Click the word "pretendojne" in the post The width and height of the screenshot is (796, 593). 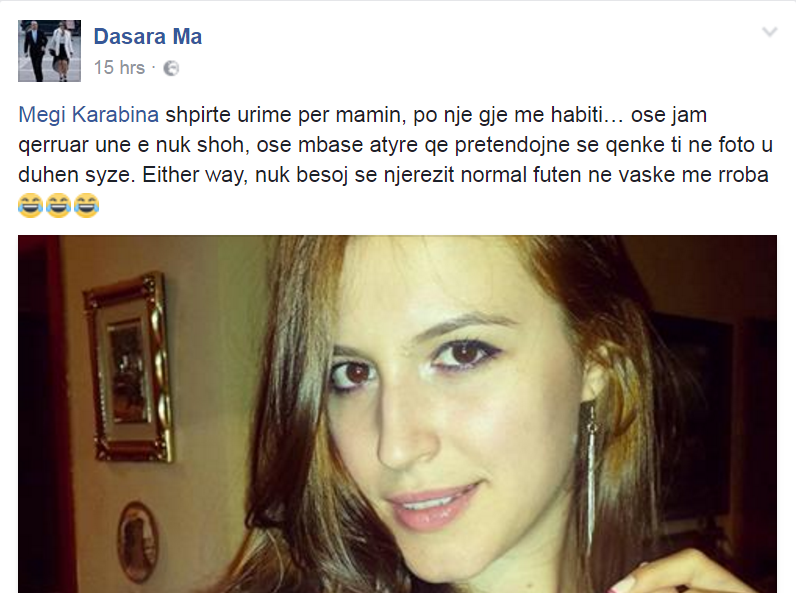pyautogui.click(x=512, y=146)
